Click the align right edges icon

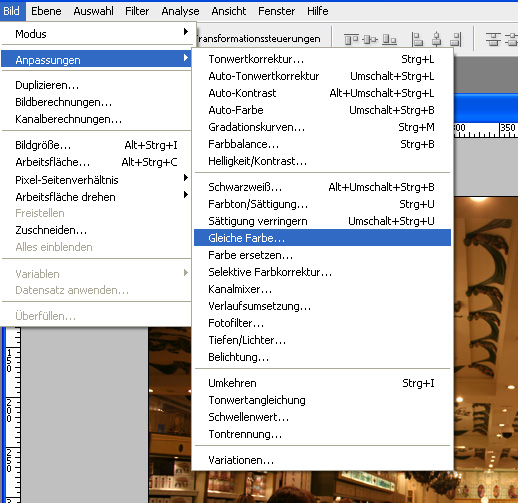point(456,39)
